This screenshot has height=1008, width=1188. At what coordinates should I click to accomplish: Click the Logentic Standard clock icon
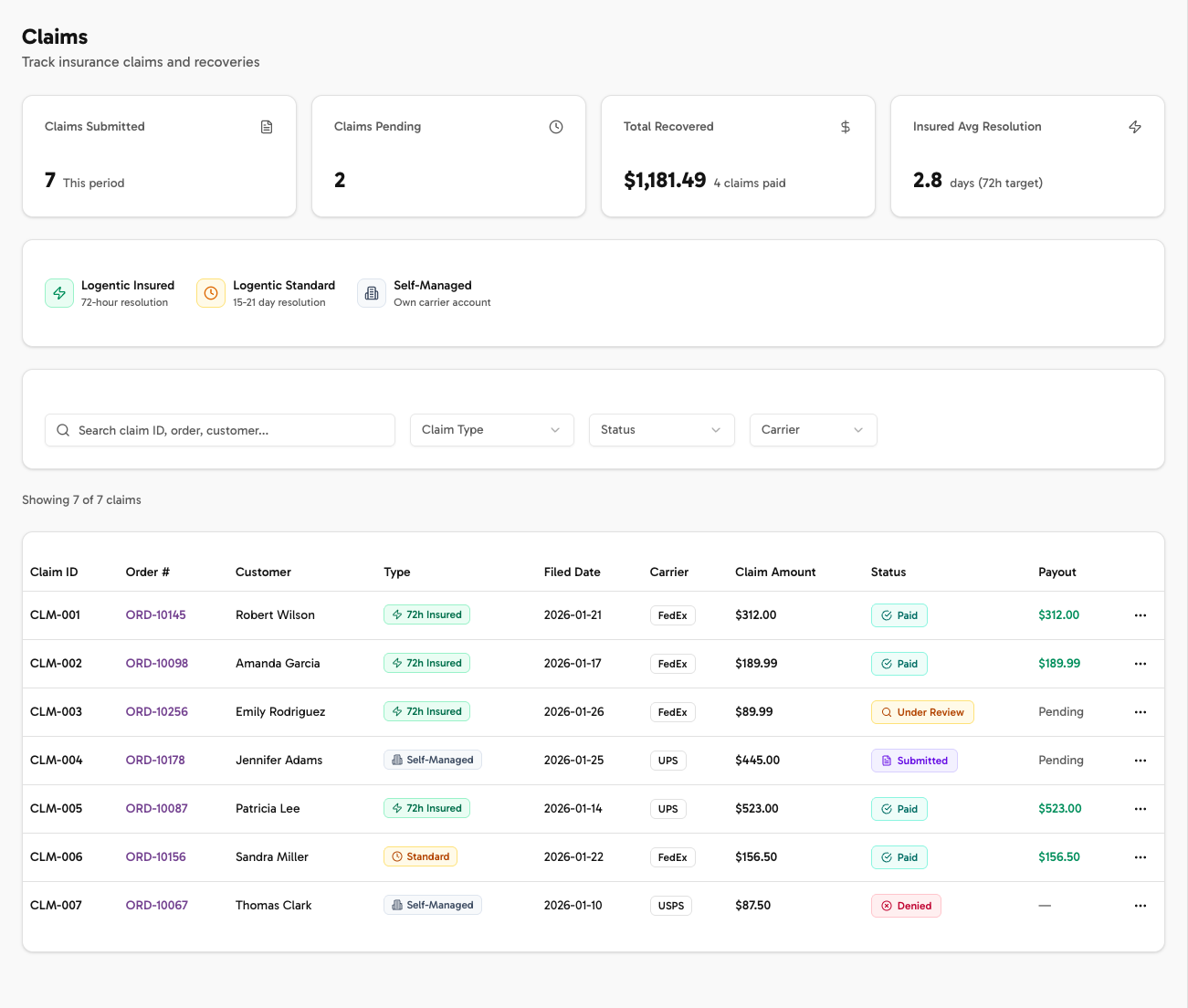tap(211, 293)
